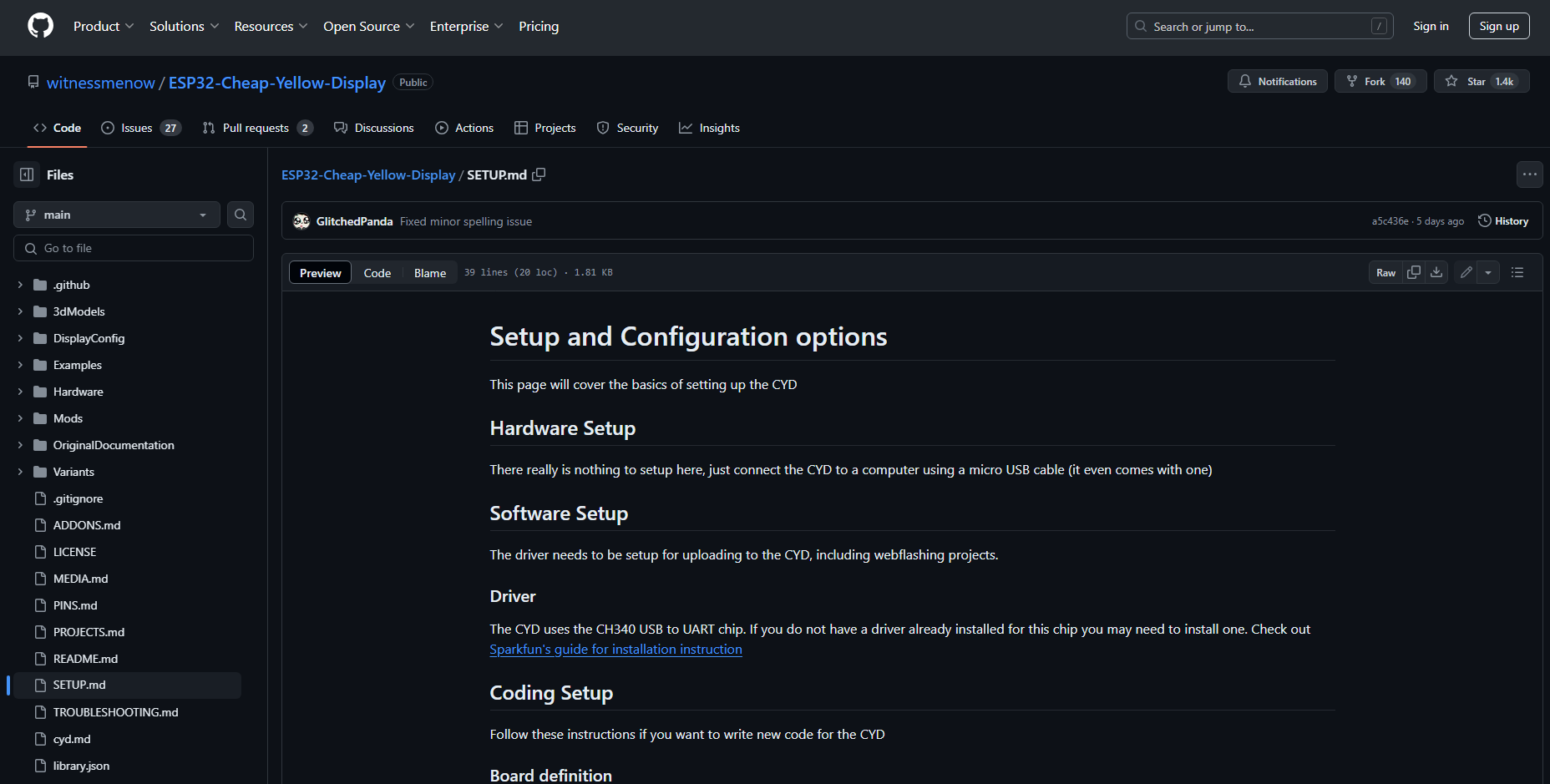Expand the .github folder
The height and width of the screenshot is (784, 1550).
pos(20,285)
